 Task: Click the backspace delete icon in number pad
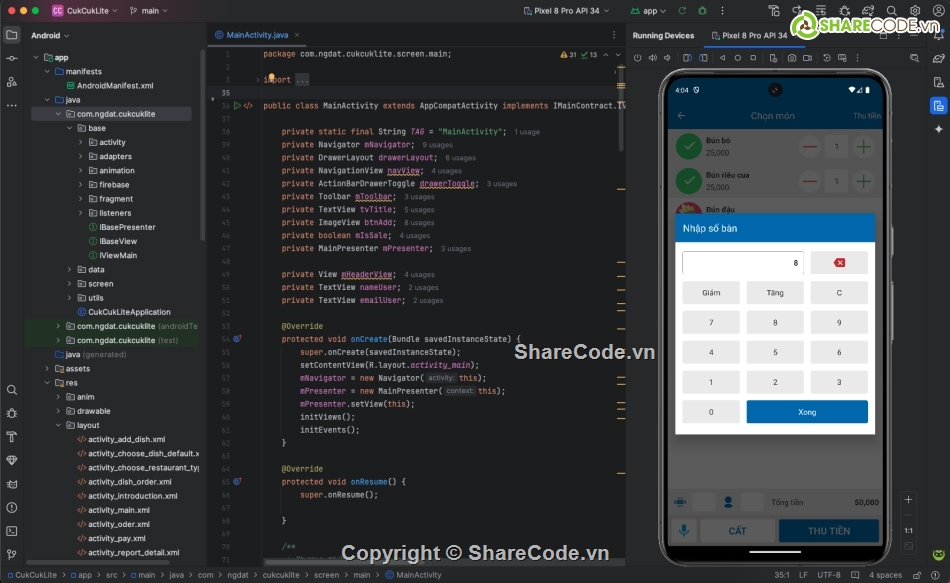pos(839,262)
